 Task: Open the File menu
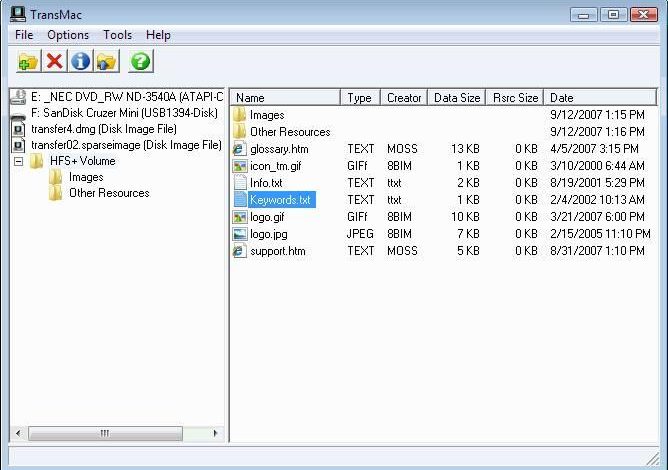24,35
